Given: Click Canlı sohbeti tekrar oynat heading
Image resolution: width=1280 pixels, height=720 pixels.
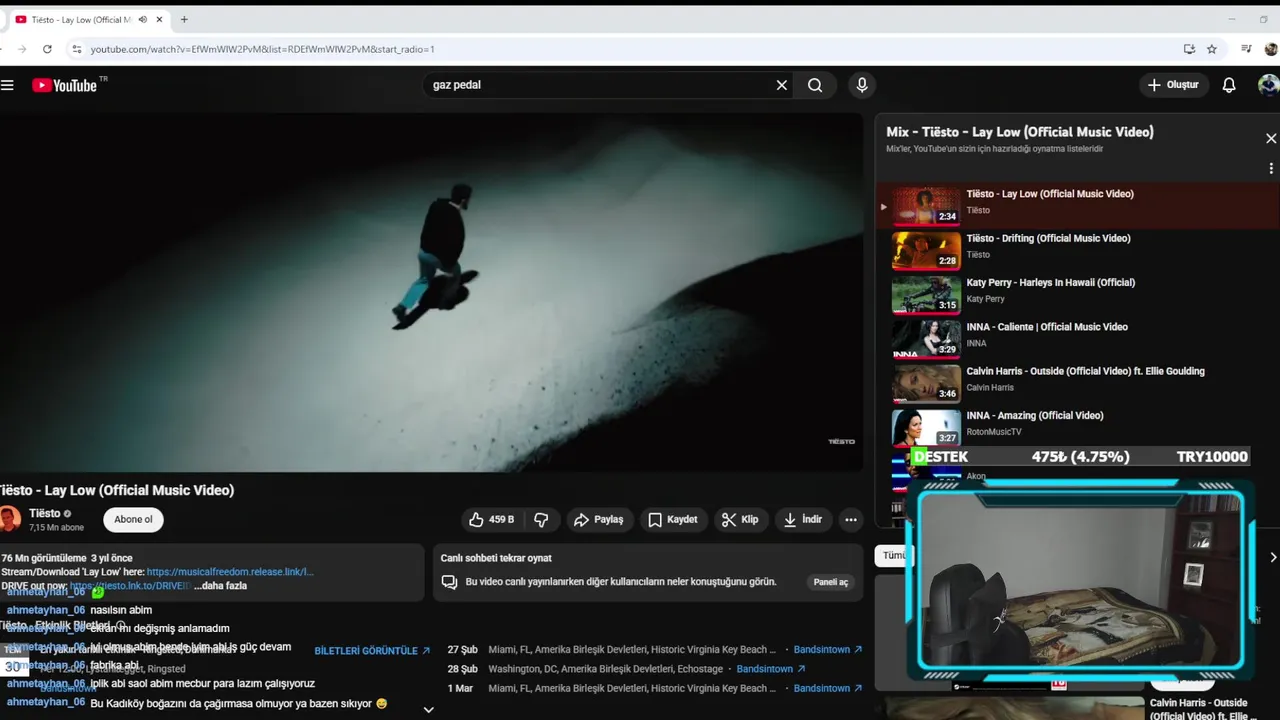Looking at the screenshot, I should [496, 558].
